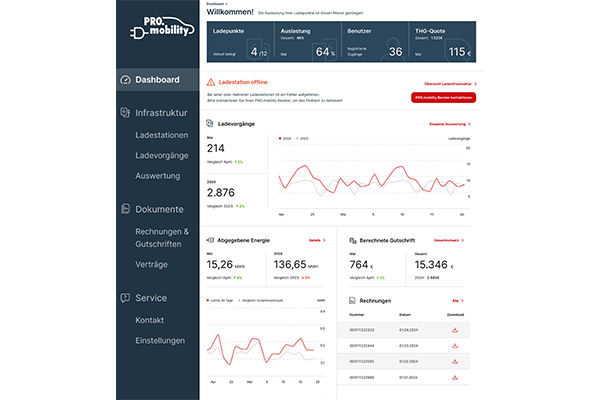Download invoice 000111222444
Viewport: 600px width, 400px height.
coord(455,344)
